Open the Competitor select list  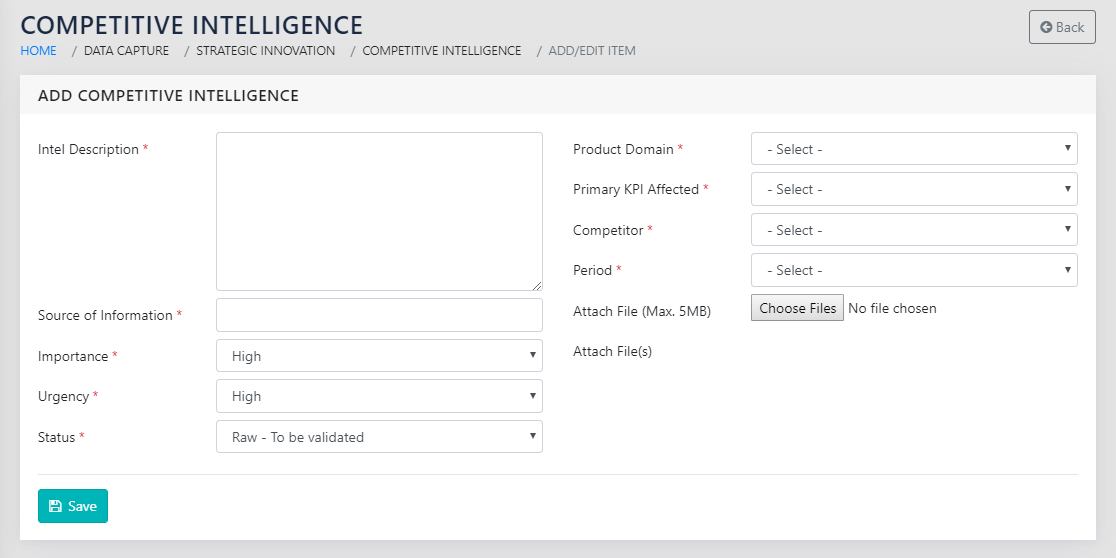[x=913, y=230]
